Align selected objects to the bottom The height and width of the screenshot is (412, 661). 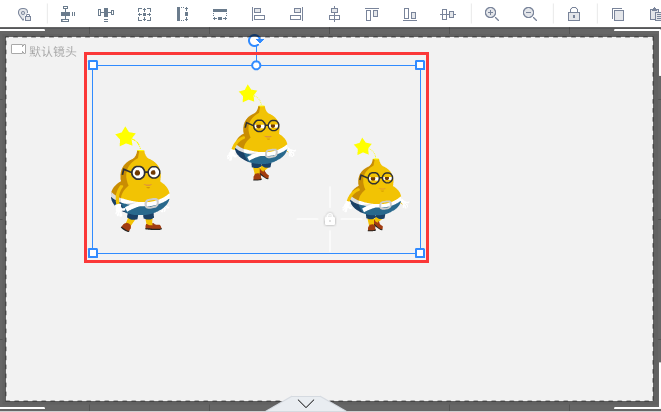pyautogui.click(x=410, y=14)
